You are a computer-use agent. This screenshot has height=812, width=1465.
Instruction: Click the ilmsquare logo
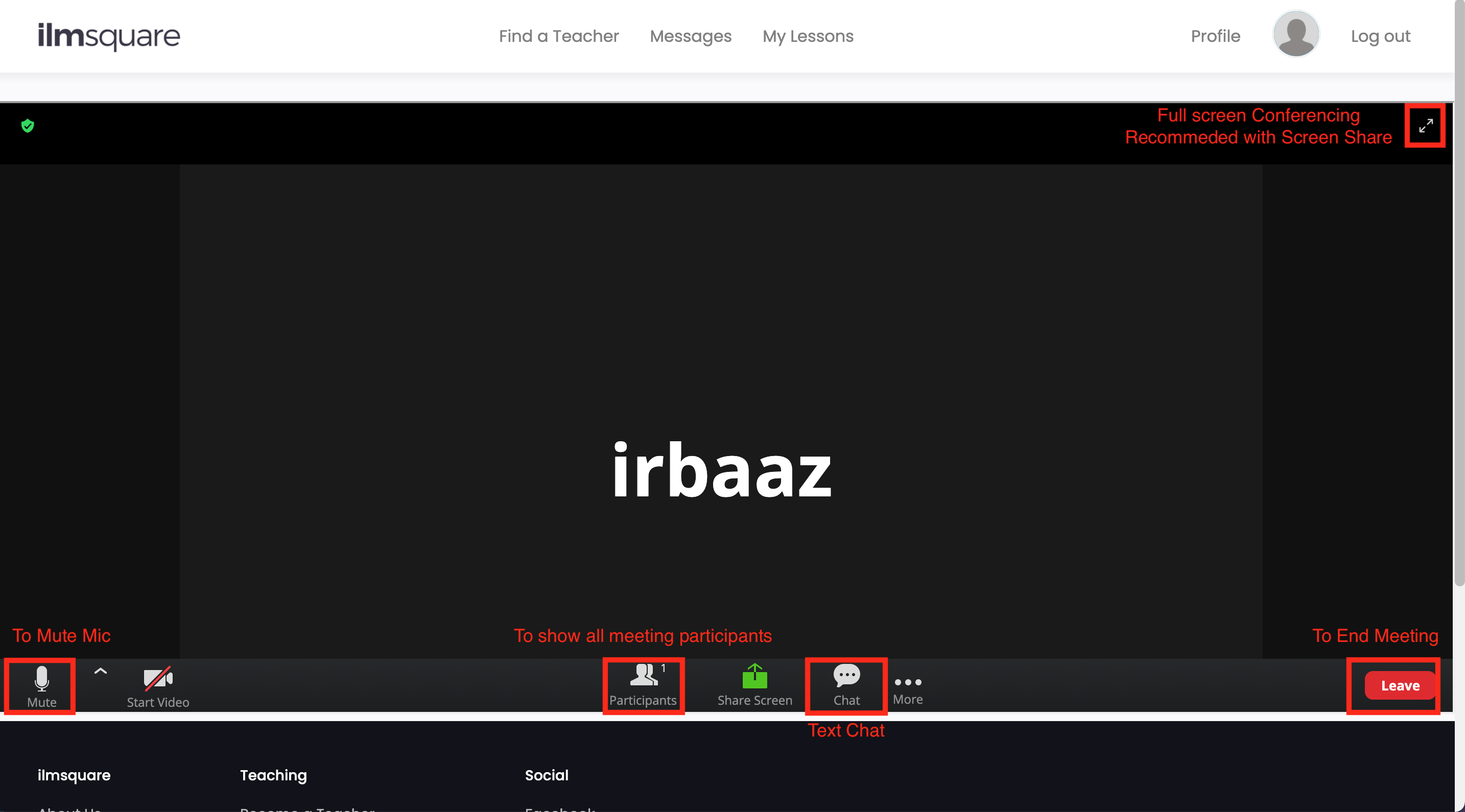point(109,36)
